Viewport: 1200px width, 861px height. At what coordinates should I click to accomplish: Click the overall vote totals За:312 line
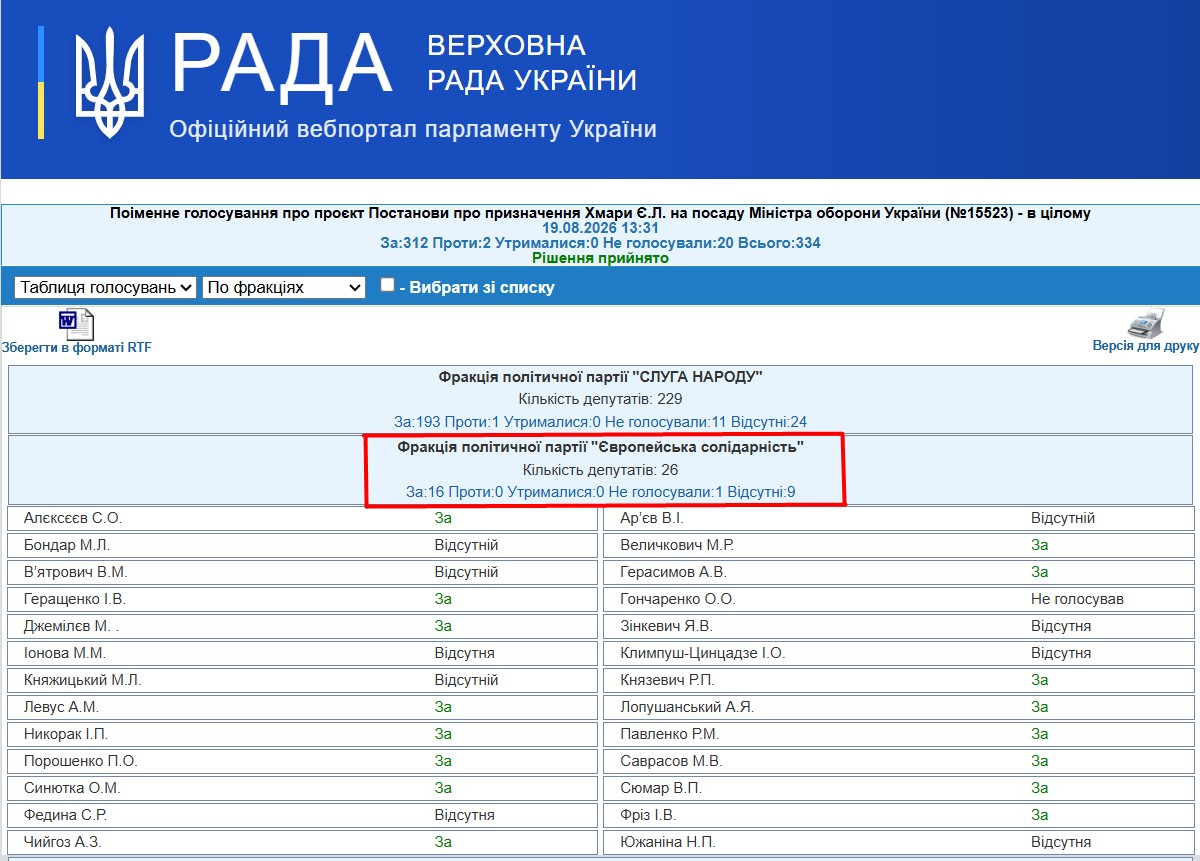coord(600,243)
